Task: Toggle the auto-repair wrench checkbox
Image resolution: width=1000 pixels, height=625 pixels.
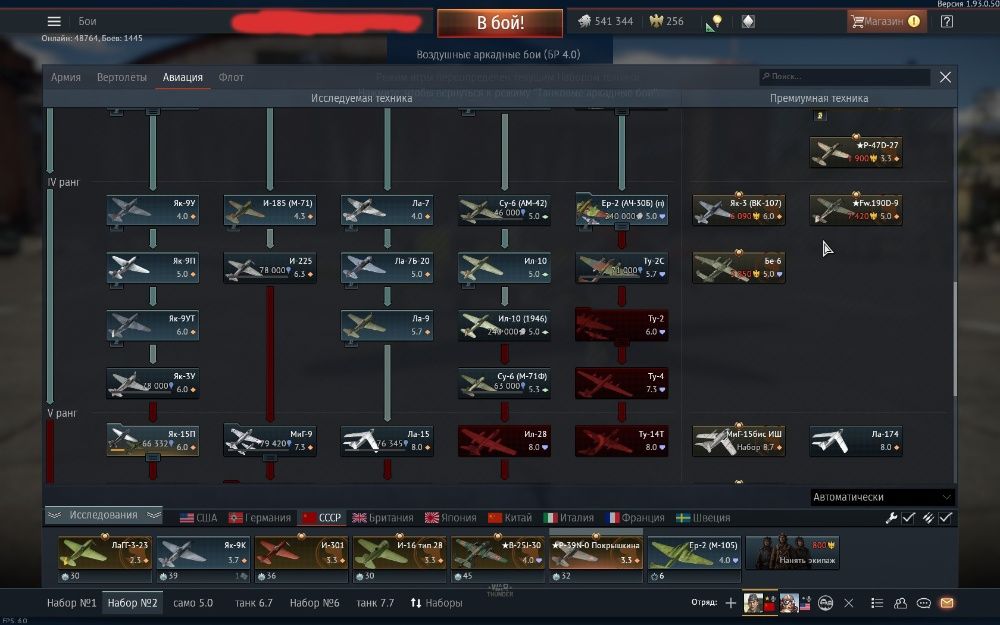Action: (x=908, y=518)
